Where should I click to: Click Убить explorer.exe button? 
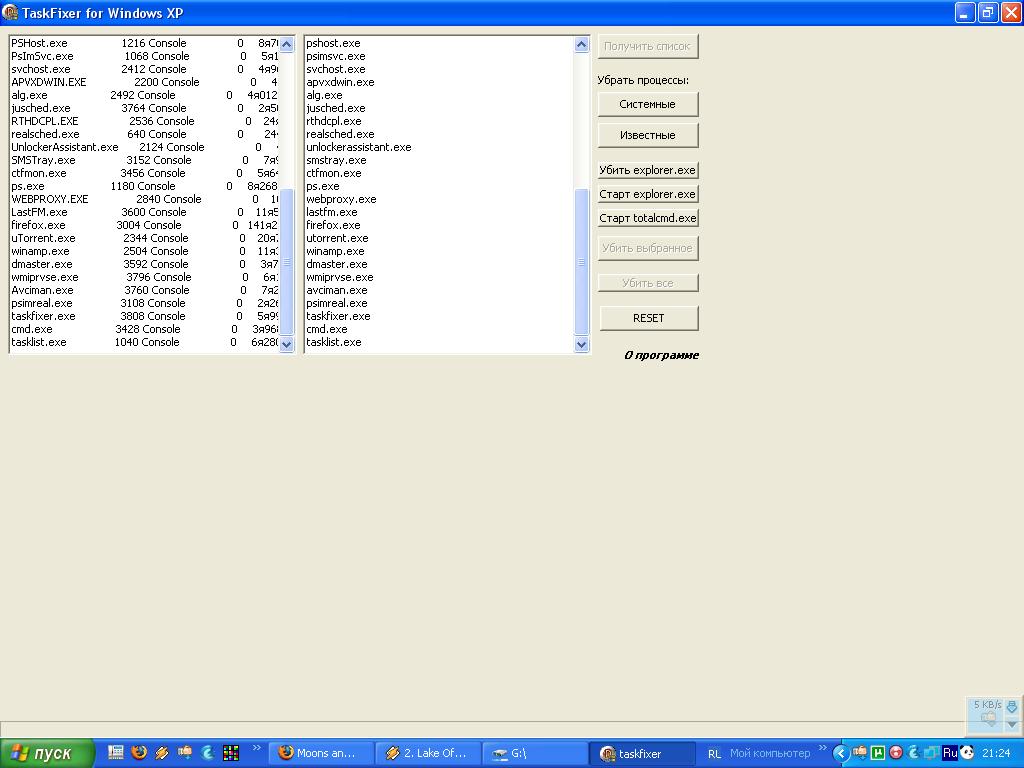coord(648,170)
